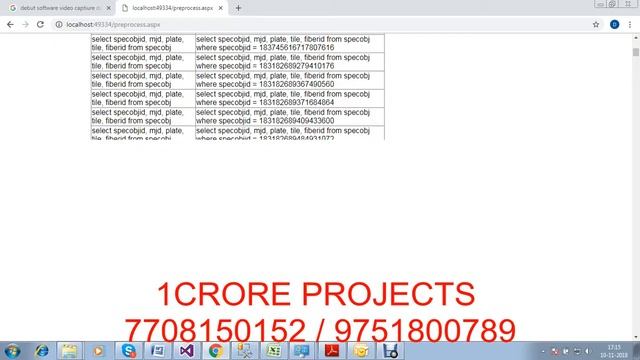Switch to the debut software video capture tab

(x=60, y=8)
